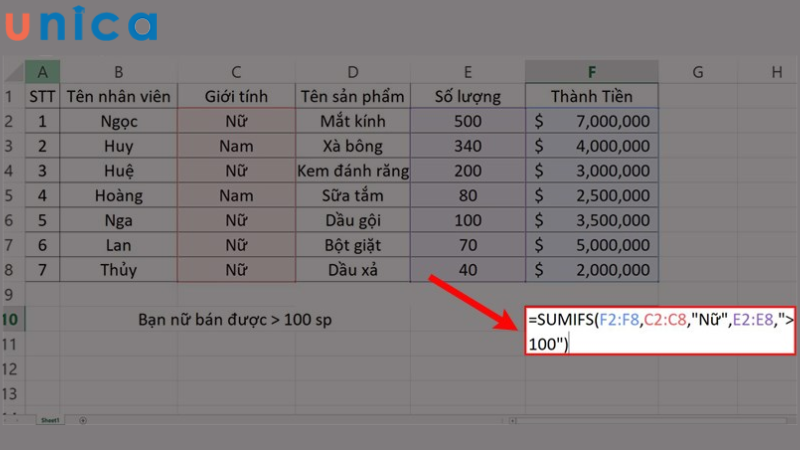Select quantity cell showing 70

point(468,245)
